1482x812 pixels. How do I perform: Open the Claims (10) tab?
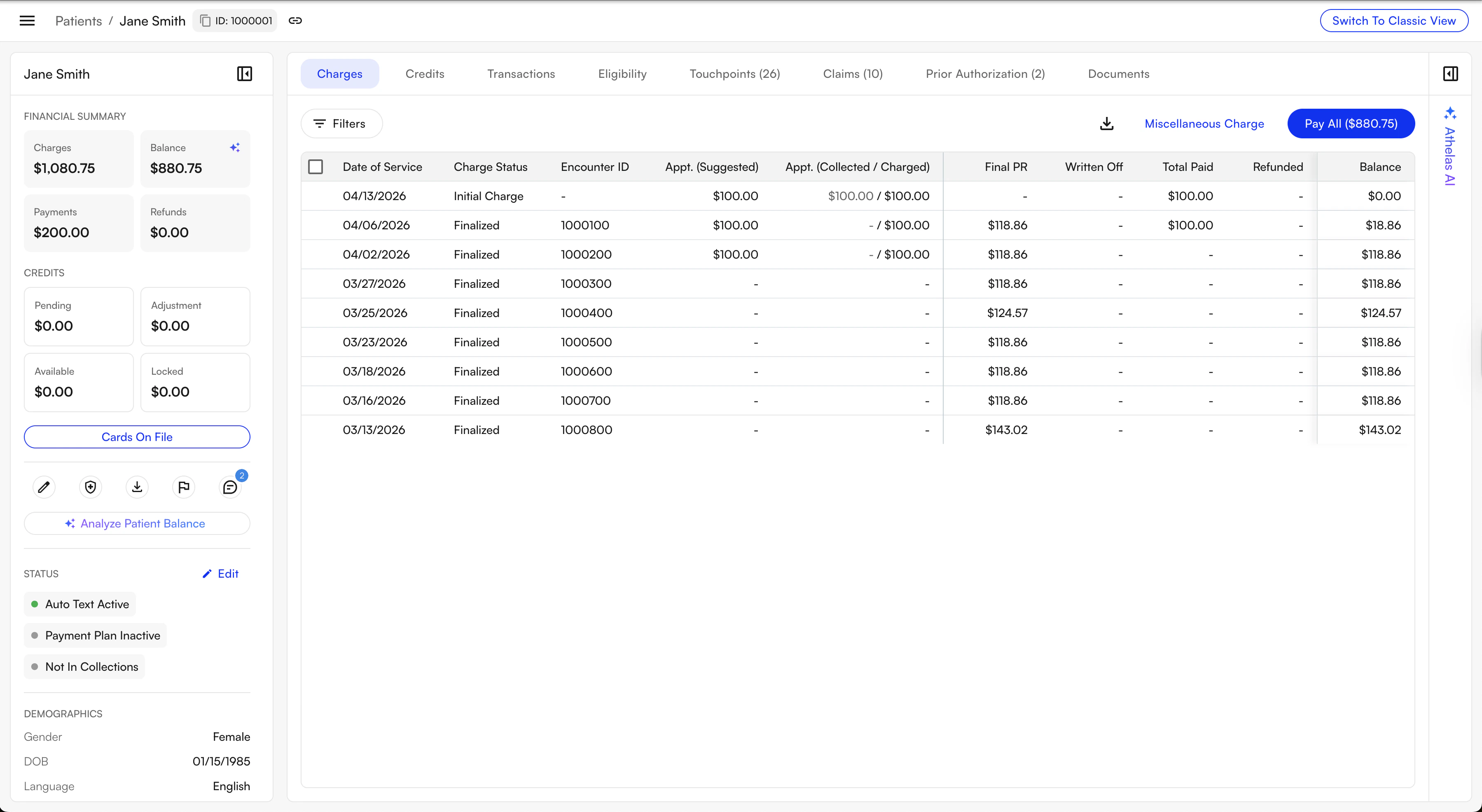pos(853,74)
